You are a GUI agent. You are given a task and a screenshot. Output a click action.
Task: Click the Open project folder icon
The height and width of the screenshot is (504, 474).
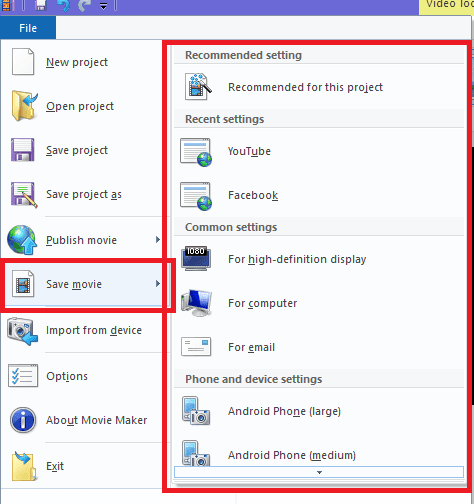[x=24, y=106]
